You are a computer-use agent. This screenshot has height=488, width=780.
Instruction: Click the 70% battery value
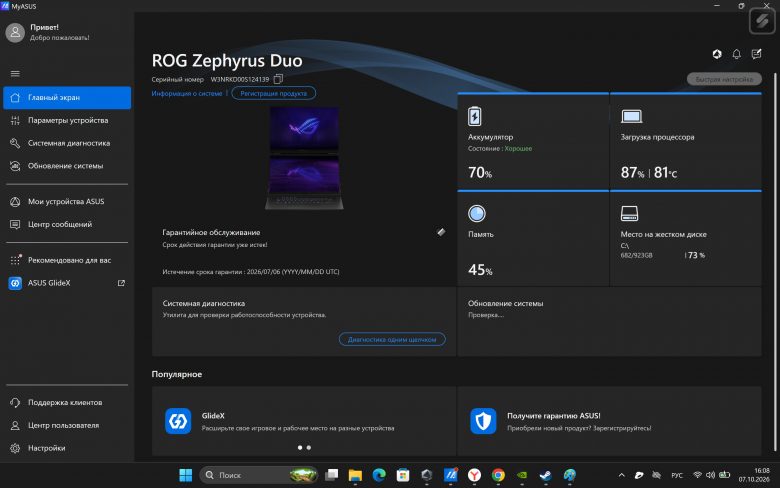(x=480, y=173)
